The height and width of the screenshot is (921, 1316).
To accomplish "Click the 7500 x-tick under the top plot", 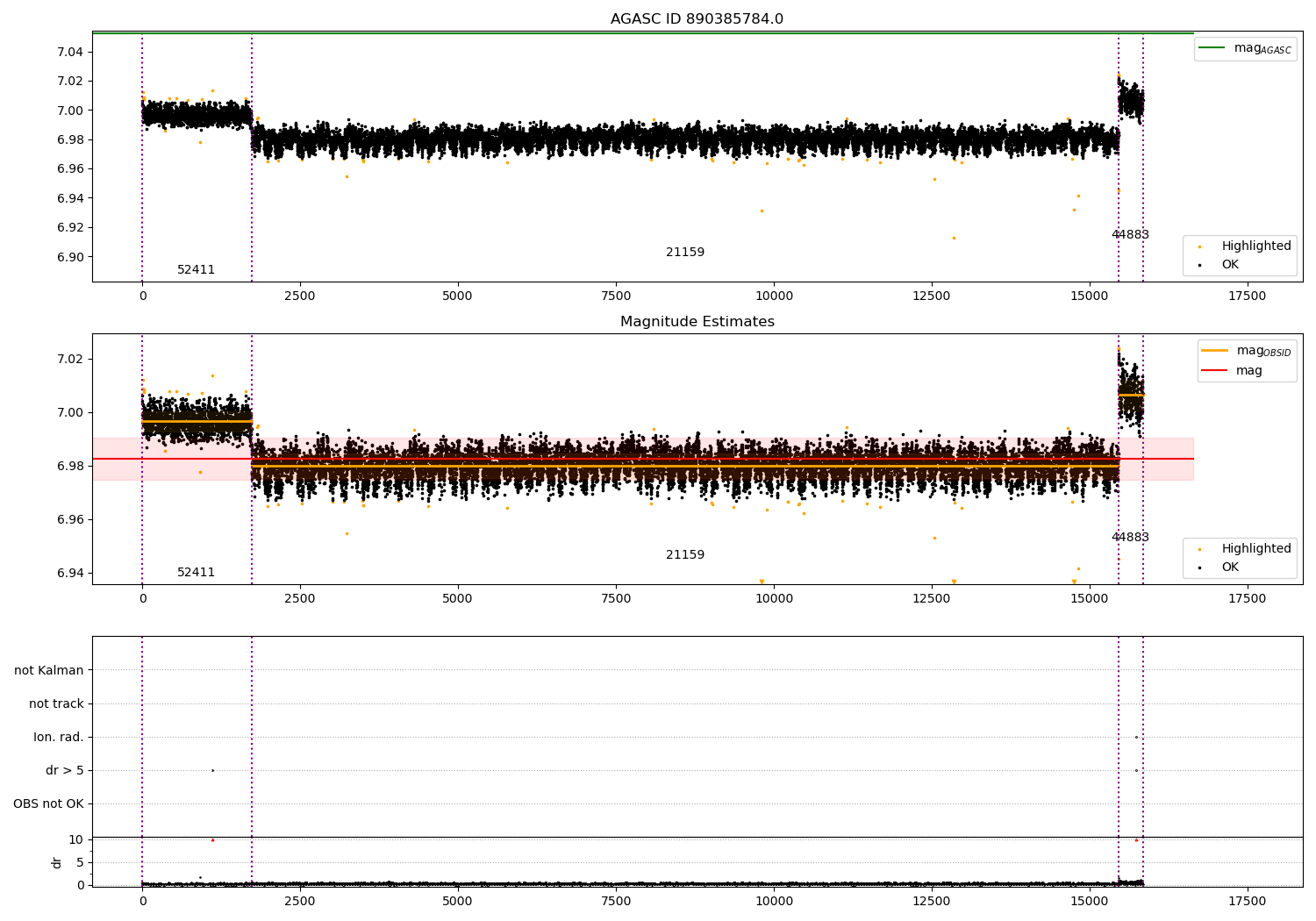I will (x=616, y=296).
